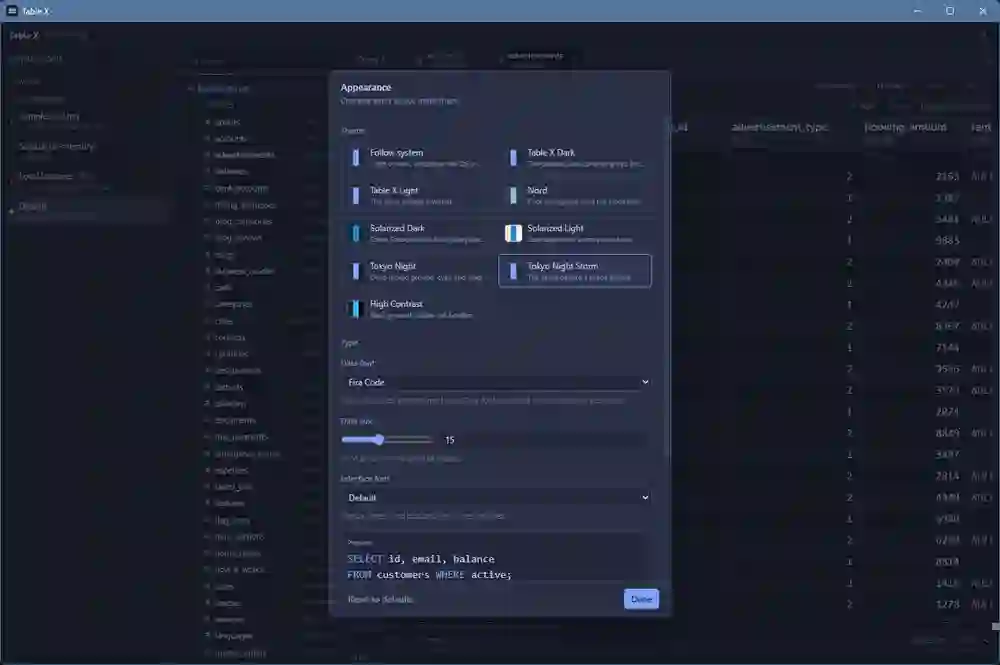The height and width of the screenshot is (665, 1000).
Task: Open the Fira Code data font dropdown
Action: point(497,382)
